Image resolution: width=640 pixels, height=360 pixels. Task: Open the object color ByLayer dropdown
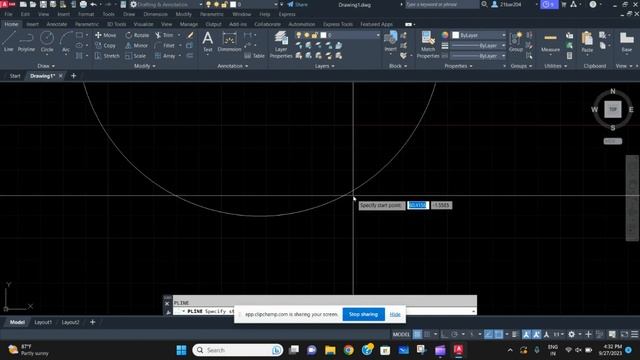pos(479,35)
